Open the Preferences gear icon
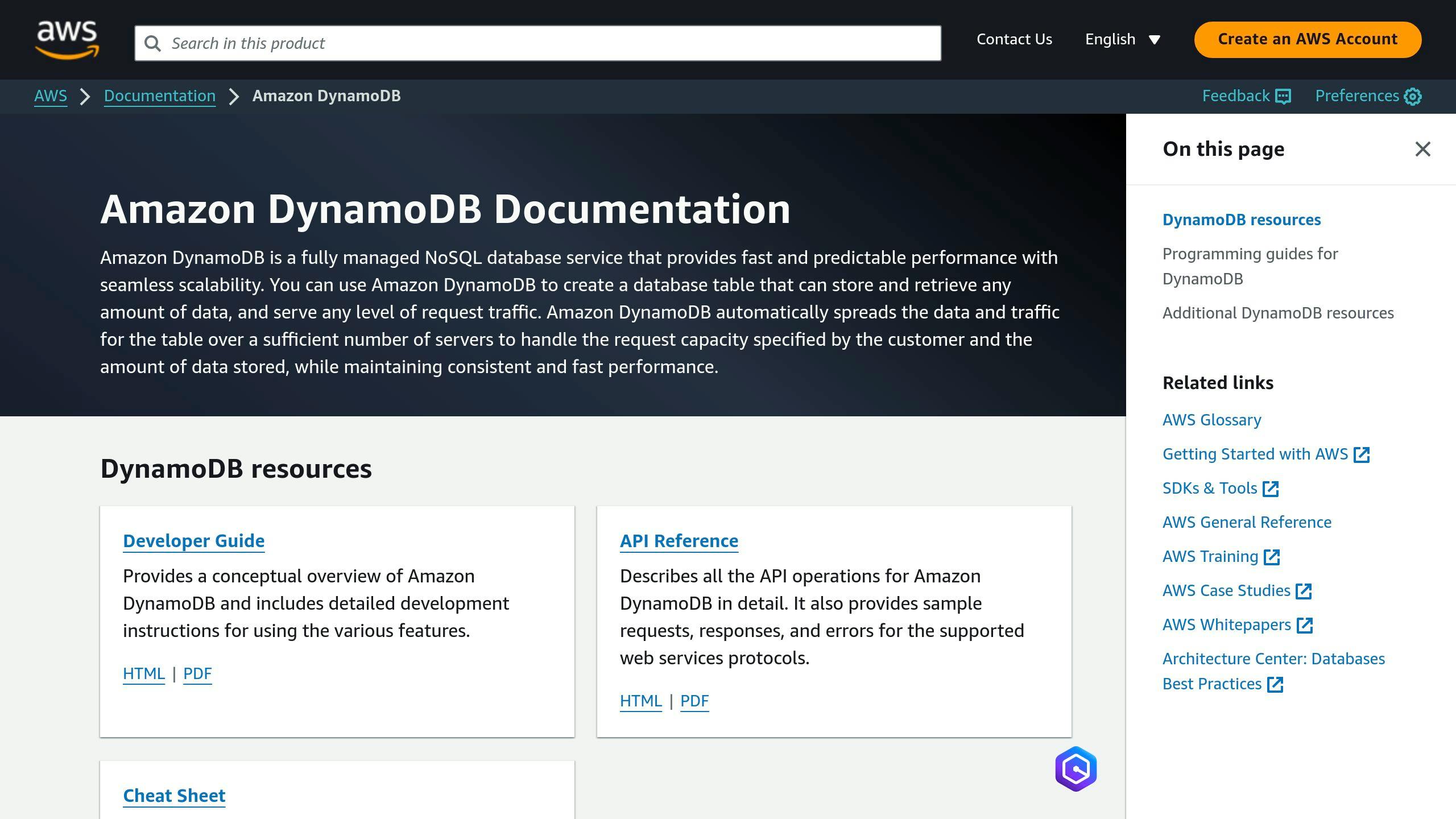Screen dimensions: 1456x819 1413,96
